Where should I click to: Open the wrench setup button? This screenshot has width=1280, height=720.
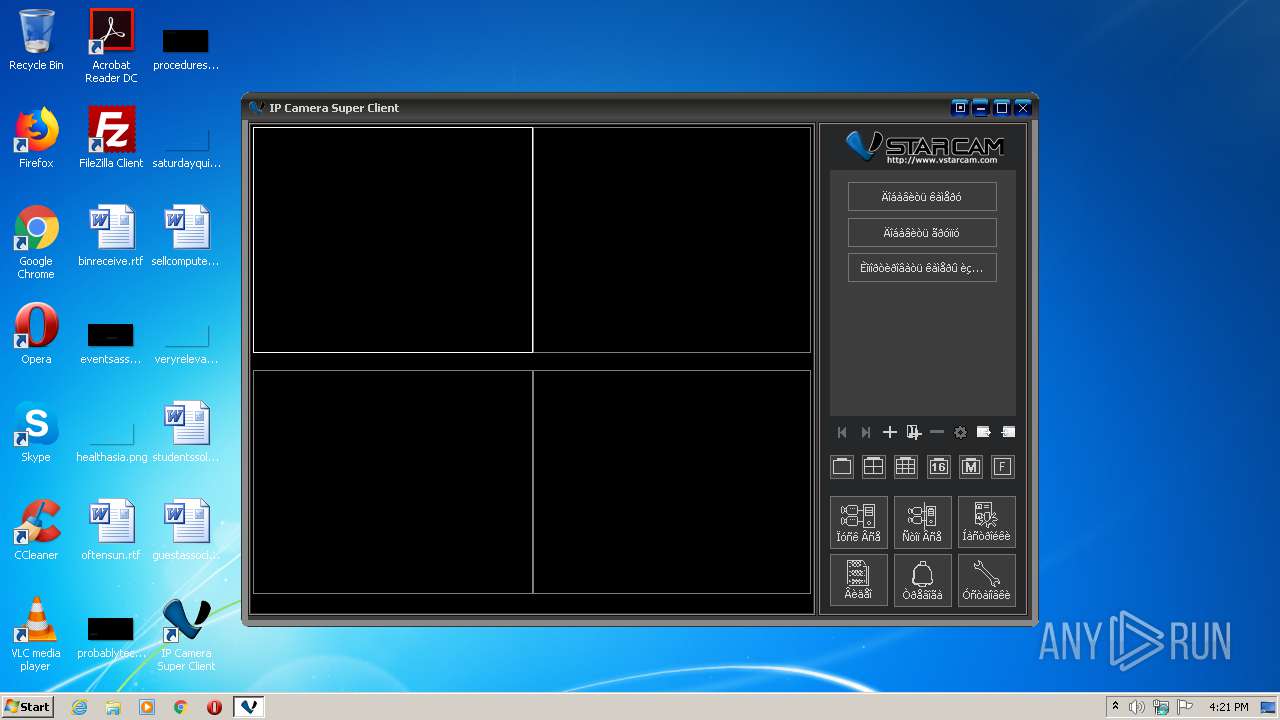[x=986, y=580]
